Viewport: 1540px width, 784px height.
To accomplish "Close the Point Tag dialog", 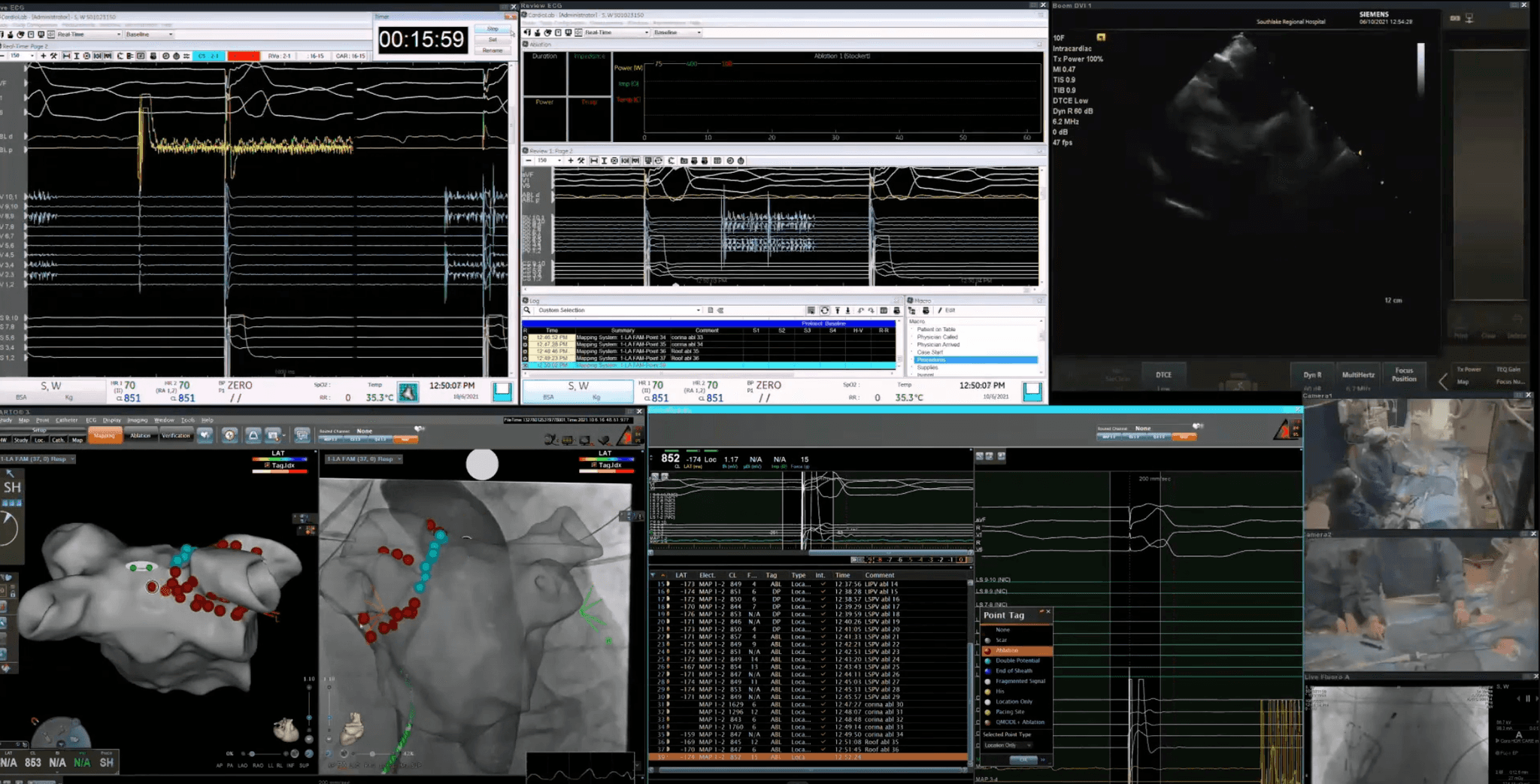I will coord(1048,612).
